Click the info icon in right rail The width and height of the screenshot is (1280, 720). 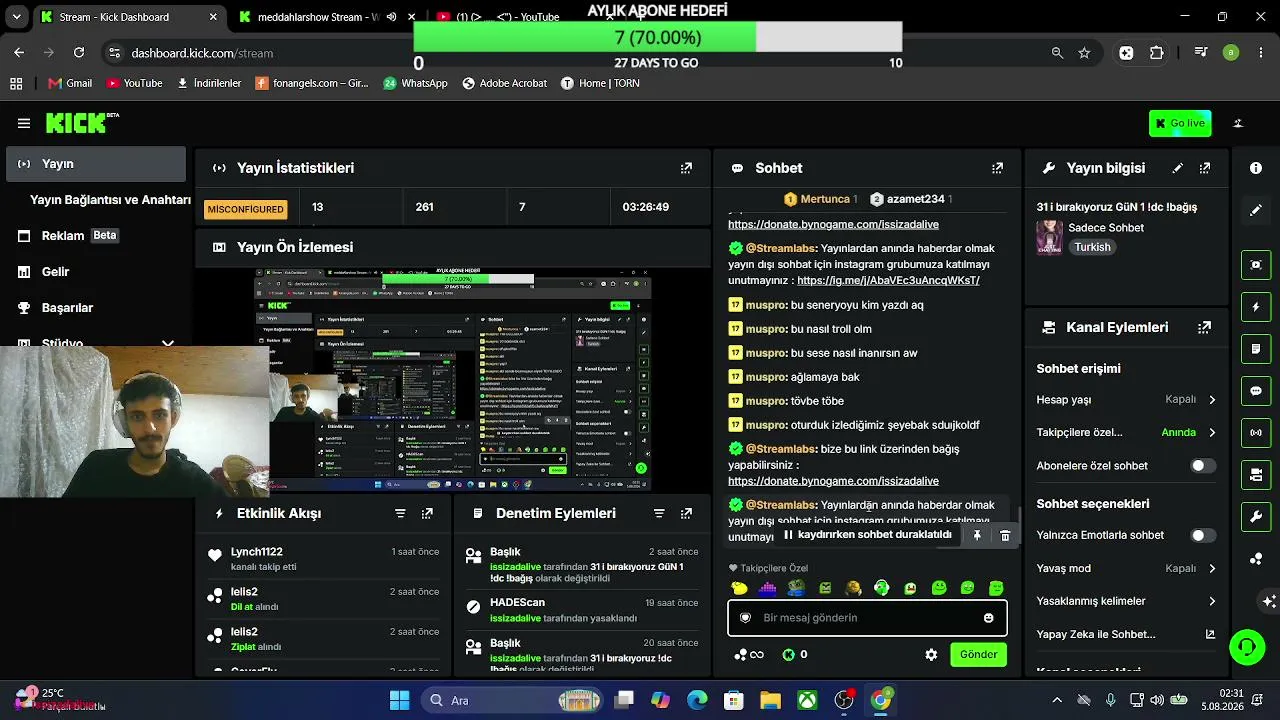click(x=1256, y=168)
